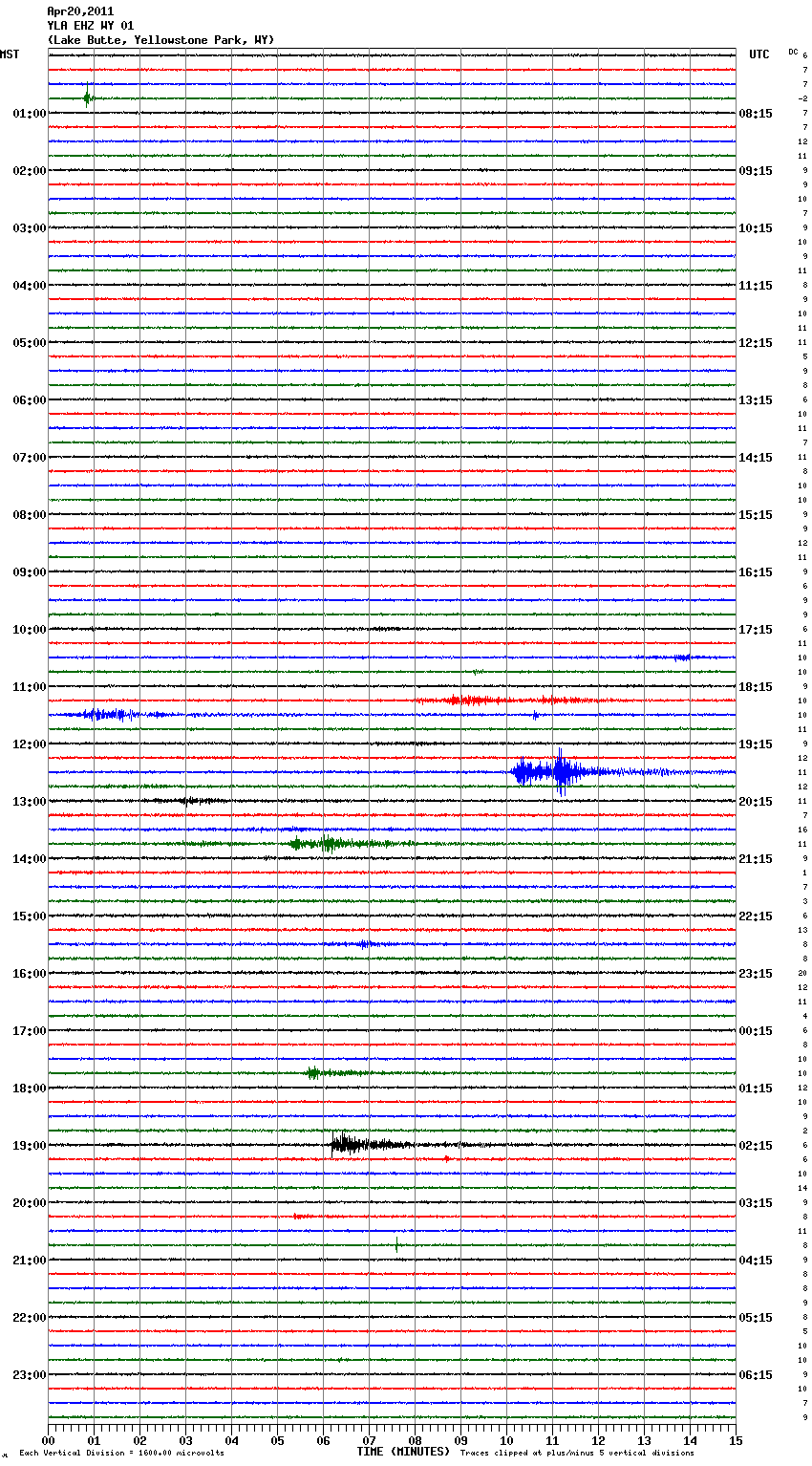Click the DC column header

(x=793, y=51)
